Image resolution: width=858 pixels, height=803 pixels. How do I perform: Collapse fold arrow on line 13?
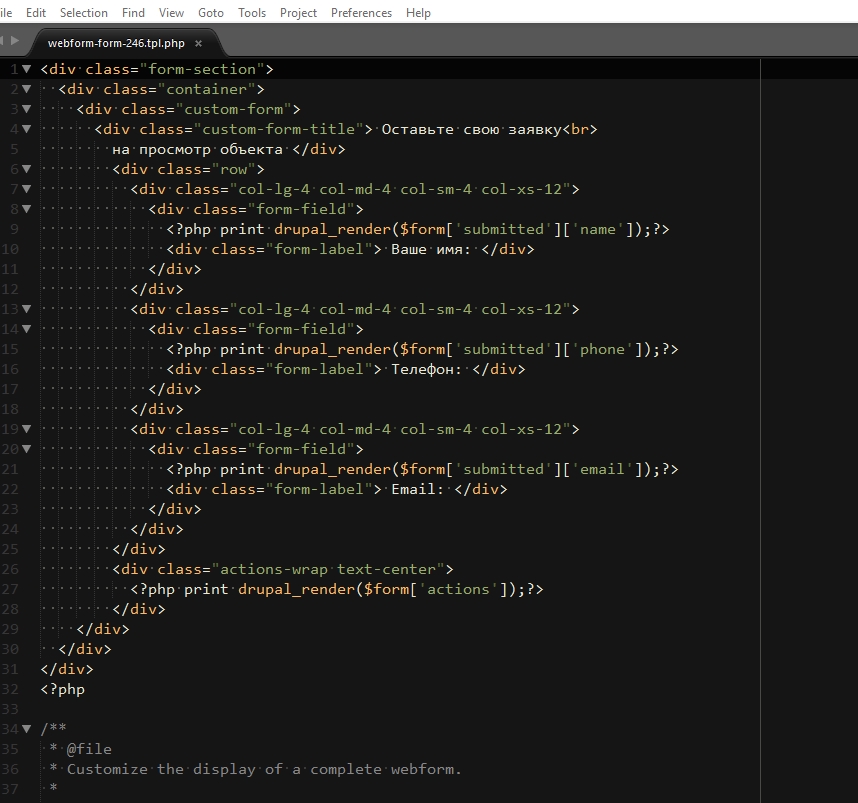[x=26, y=309]
